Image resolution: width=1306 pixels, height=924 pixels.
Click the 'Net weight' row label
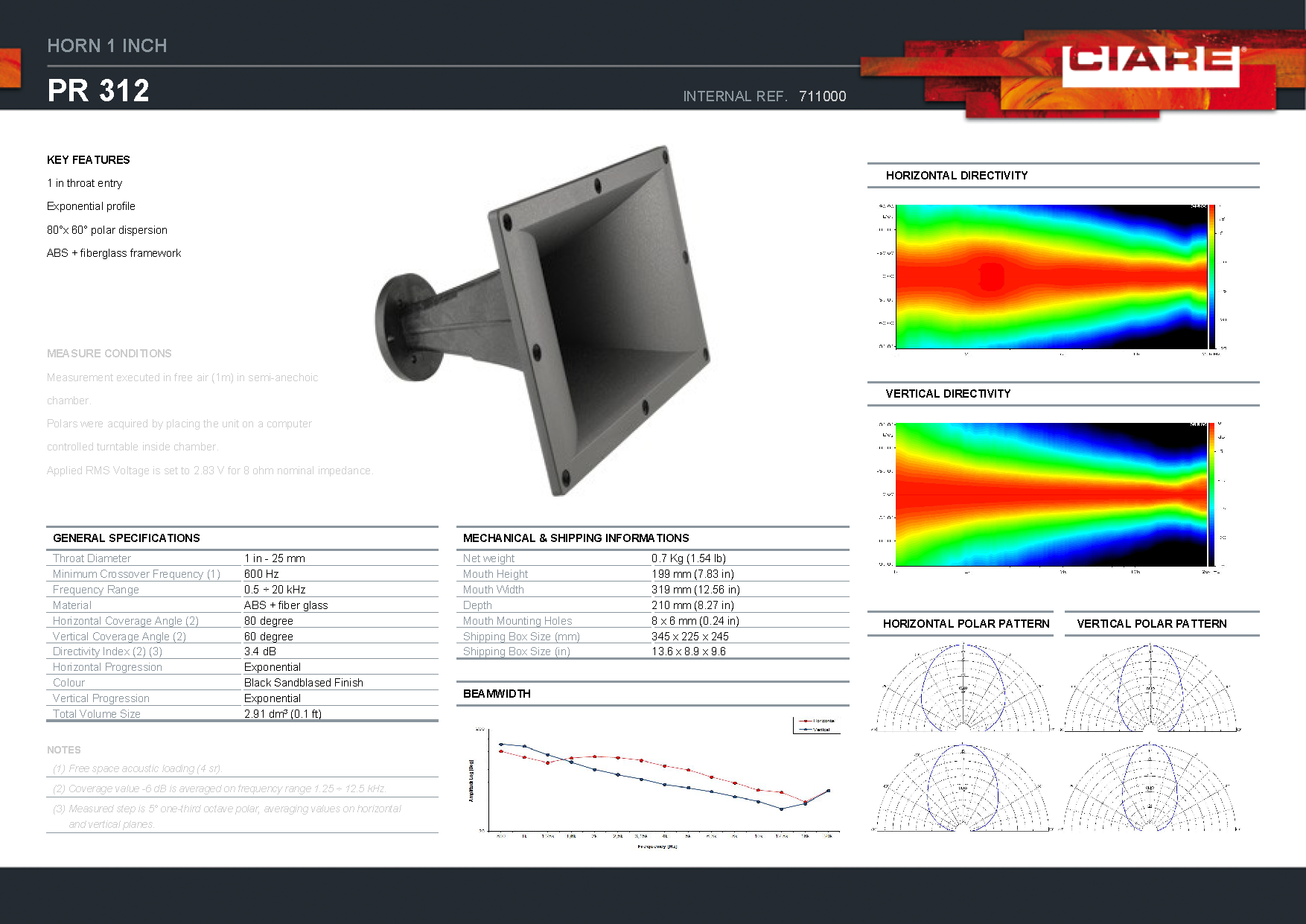[488, 558]
